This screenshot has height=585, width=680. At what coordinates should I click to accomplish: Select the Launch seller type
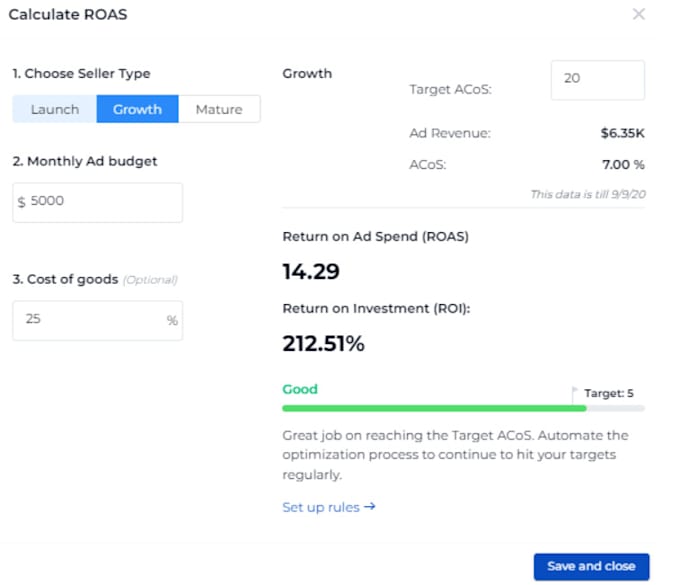(55, 109)
